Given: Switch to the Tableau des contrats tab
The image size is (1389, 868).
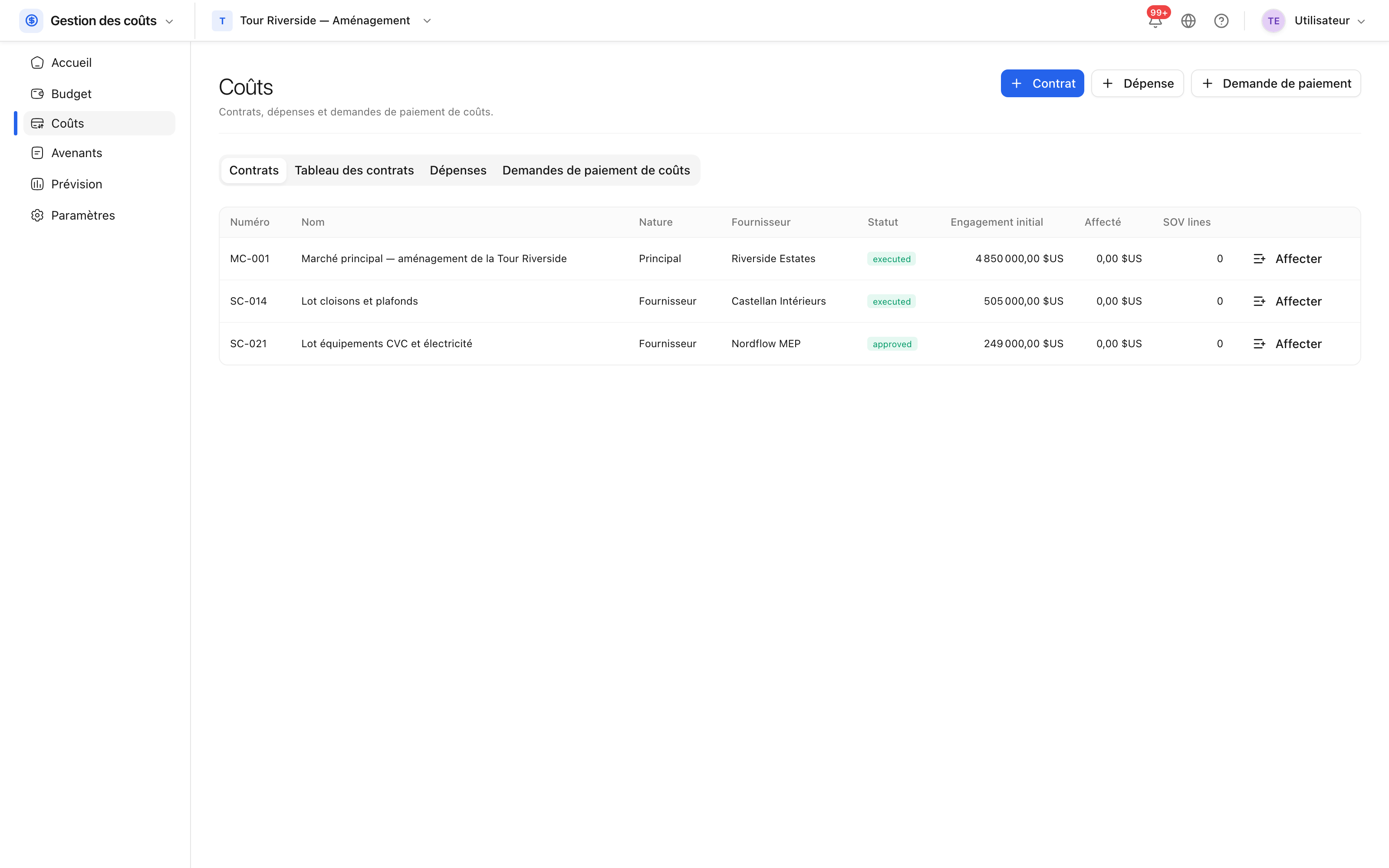Looking at the screenshot, I should [x=354, y=171].
